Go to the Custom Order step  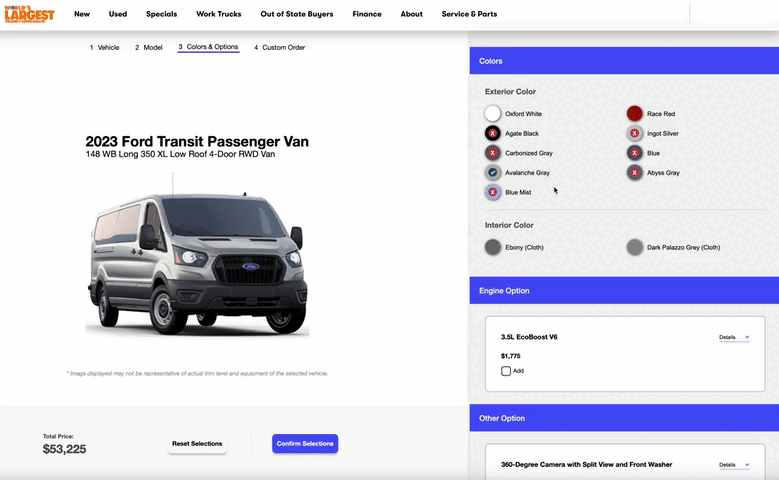click(x=279, y=47)
